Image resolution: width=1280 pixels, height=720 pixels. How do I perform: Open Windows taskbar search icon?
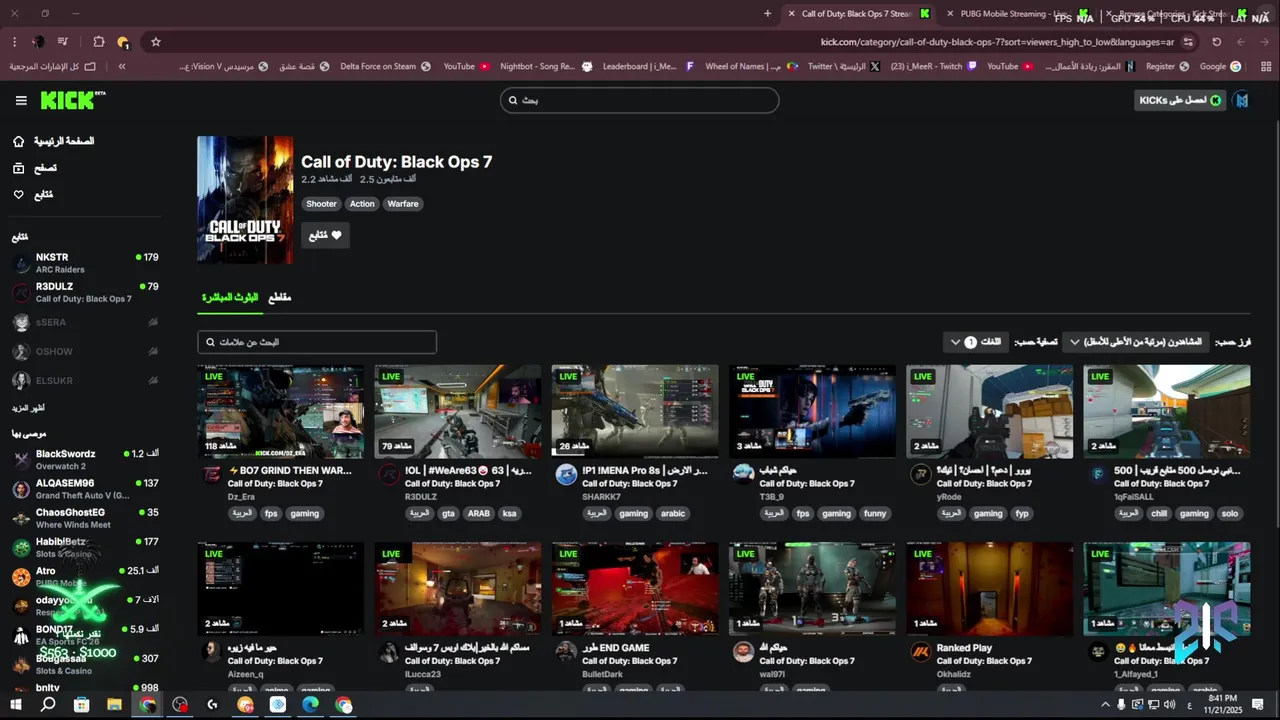tap(47, 704)
